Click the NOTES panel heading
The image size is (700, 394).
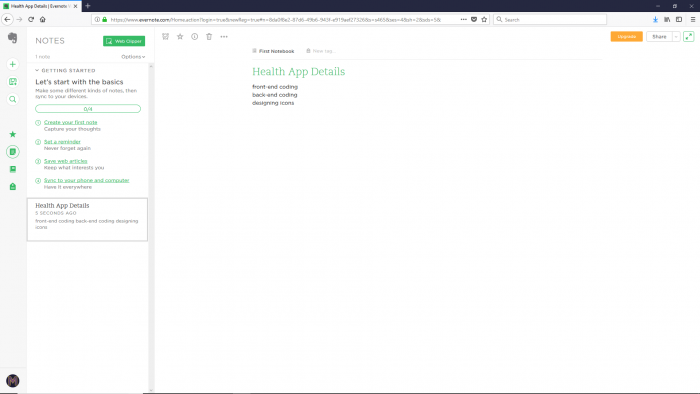[50, 41]
